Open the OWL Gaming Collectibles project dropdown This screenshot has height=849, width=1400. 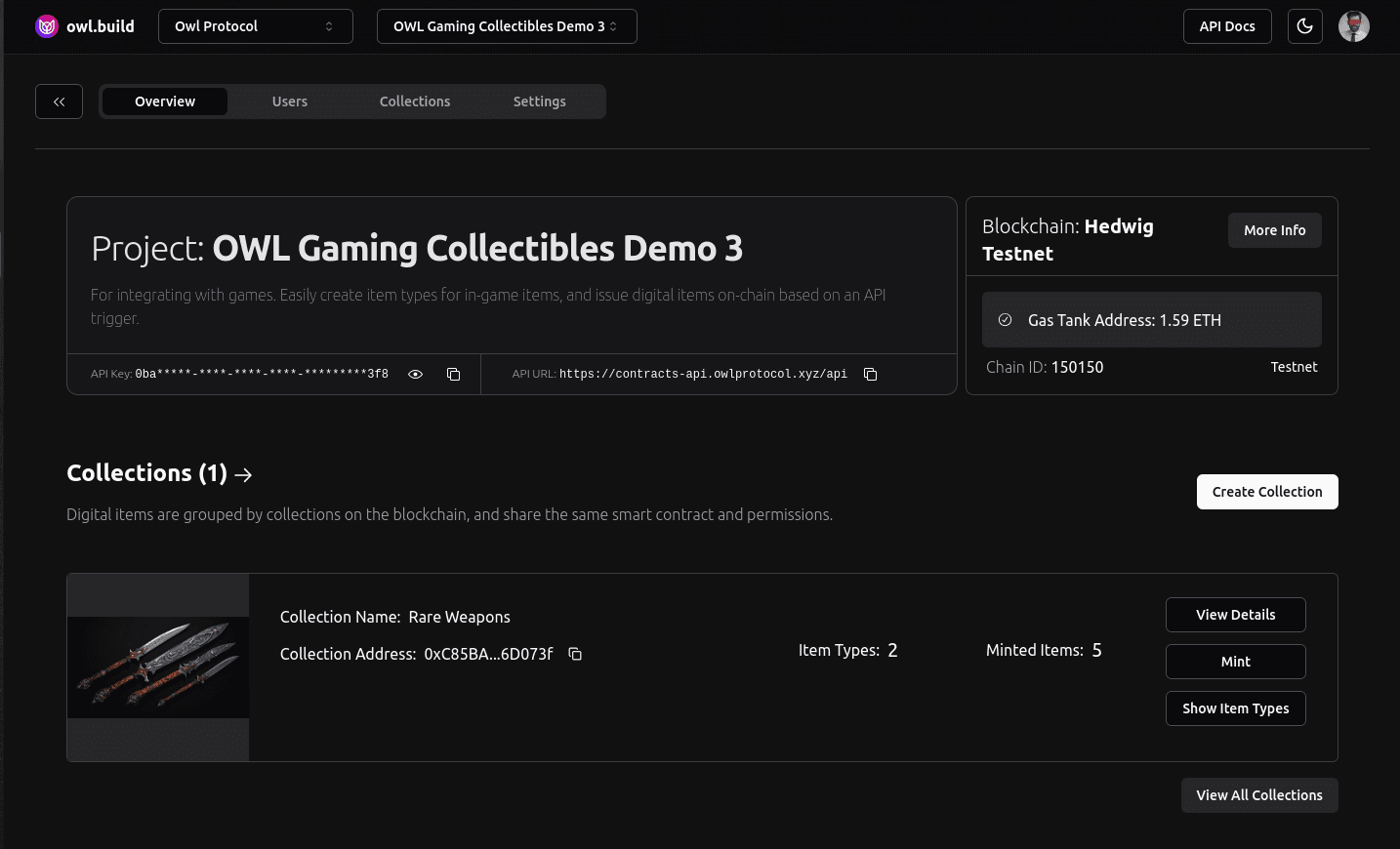[506, 26]
